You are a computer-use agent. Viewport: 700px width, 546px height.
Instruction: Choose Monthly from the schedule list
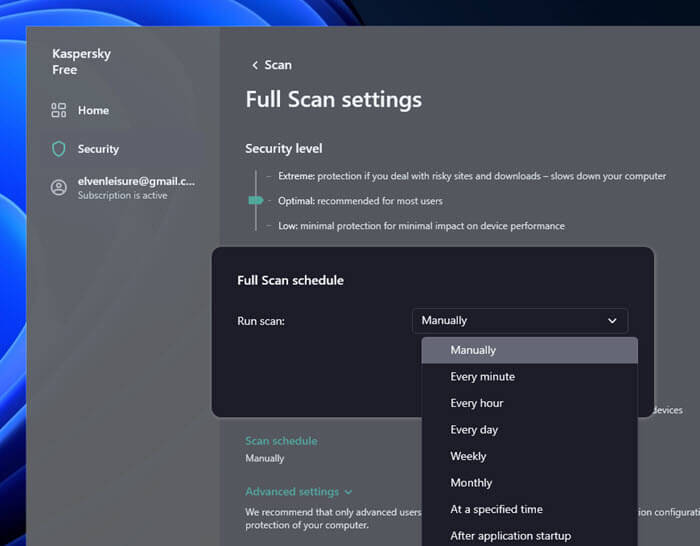click(x=529, y=483)
